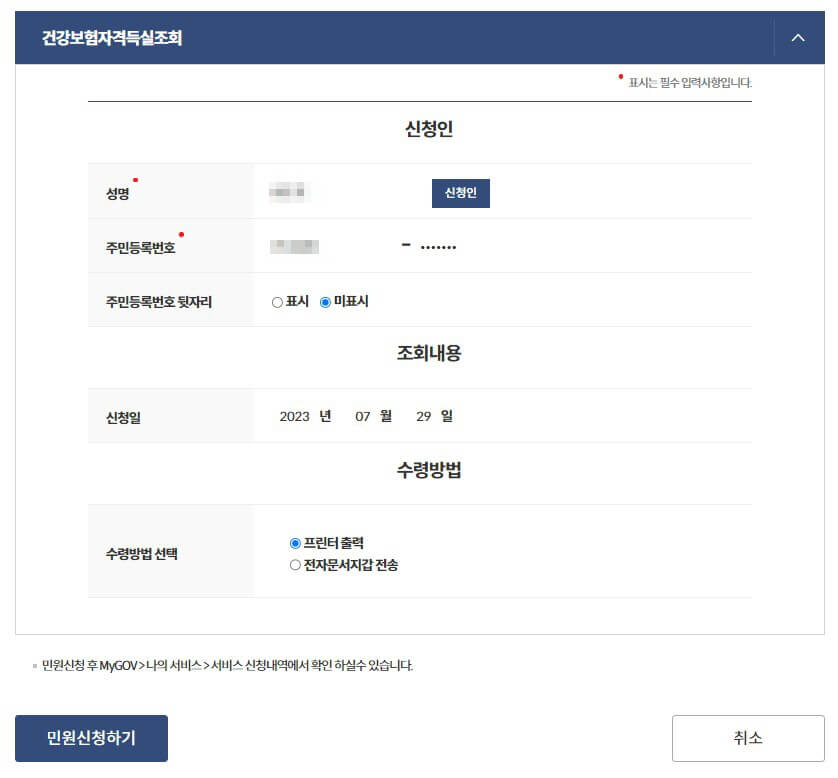838x778 pixels.
Task: Choose 전자문서지갑 전송 as receiving method
Action: coord(290,566)
